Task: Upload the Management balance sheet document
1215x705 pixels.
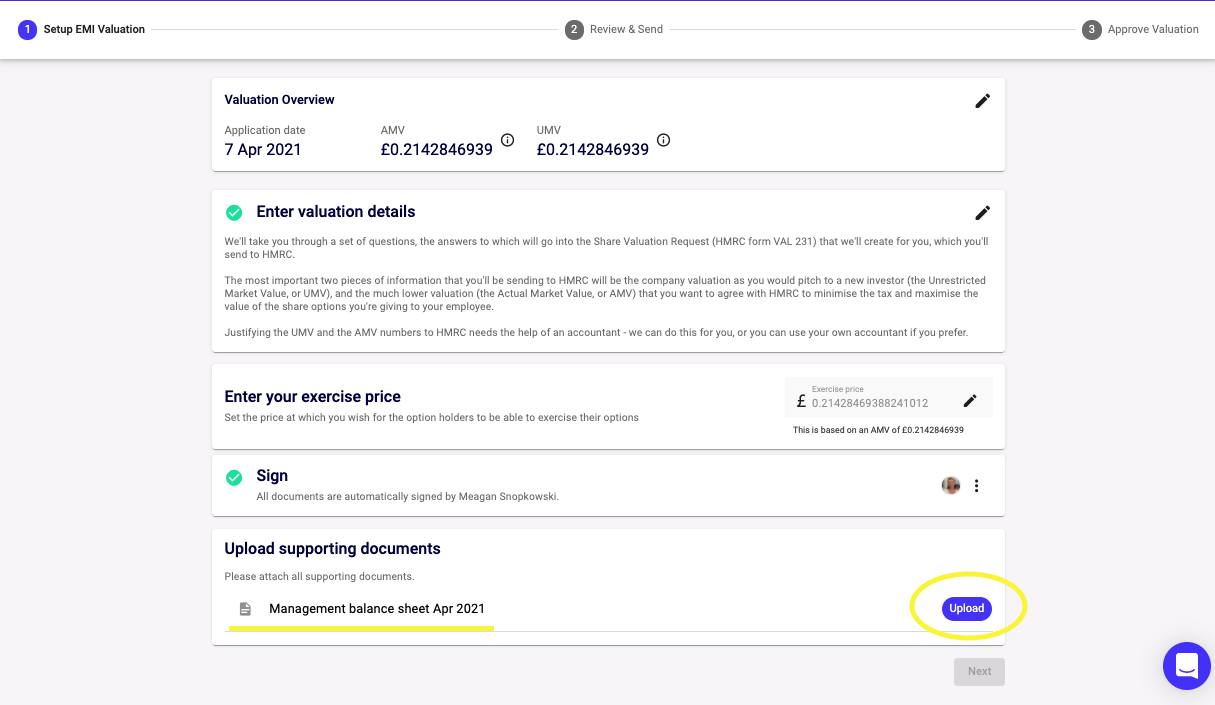Action: [x=967, y=608]
